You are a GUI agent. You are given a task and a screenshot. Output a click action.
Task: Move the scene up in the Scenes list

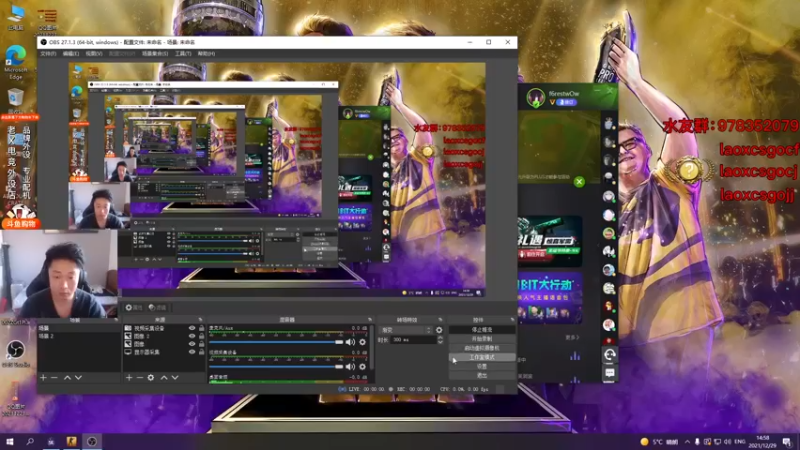[x=67, y=378]
